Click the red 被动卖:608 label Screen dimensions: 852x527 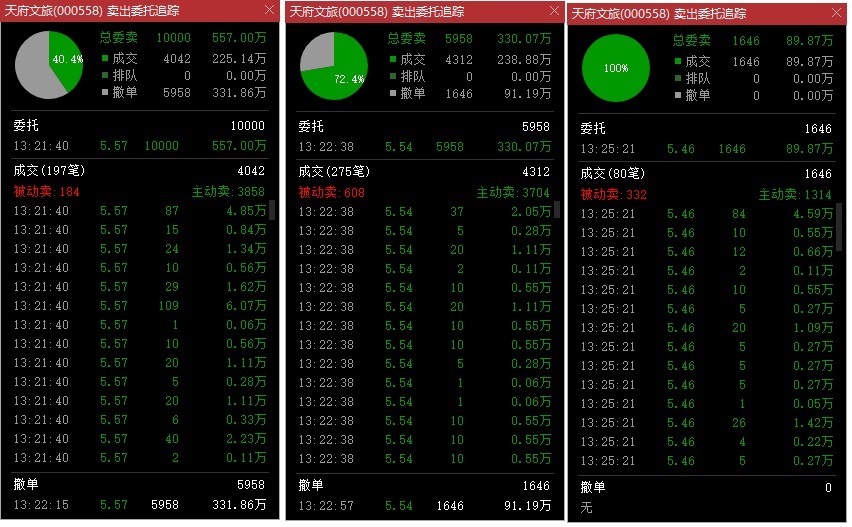click(x=331, y=192)
